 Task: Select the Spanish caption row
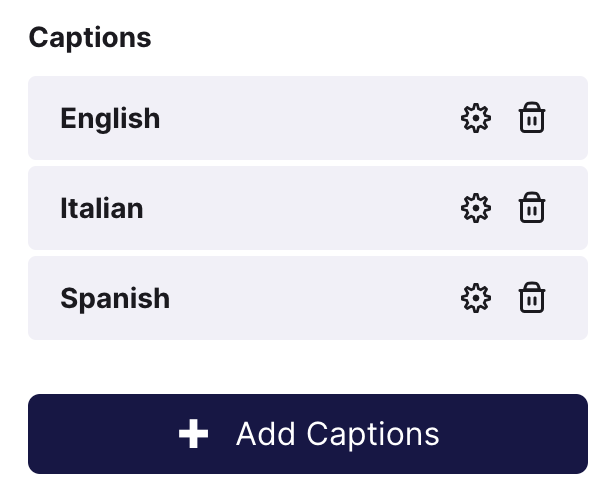pos(308,298)
